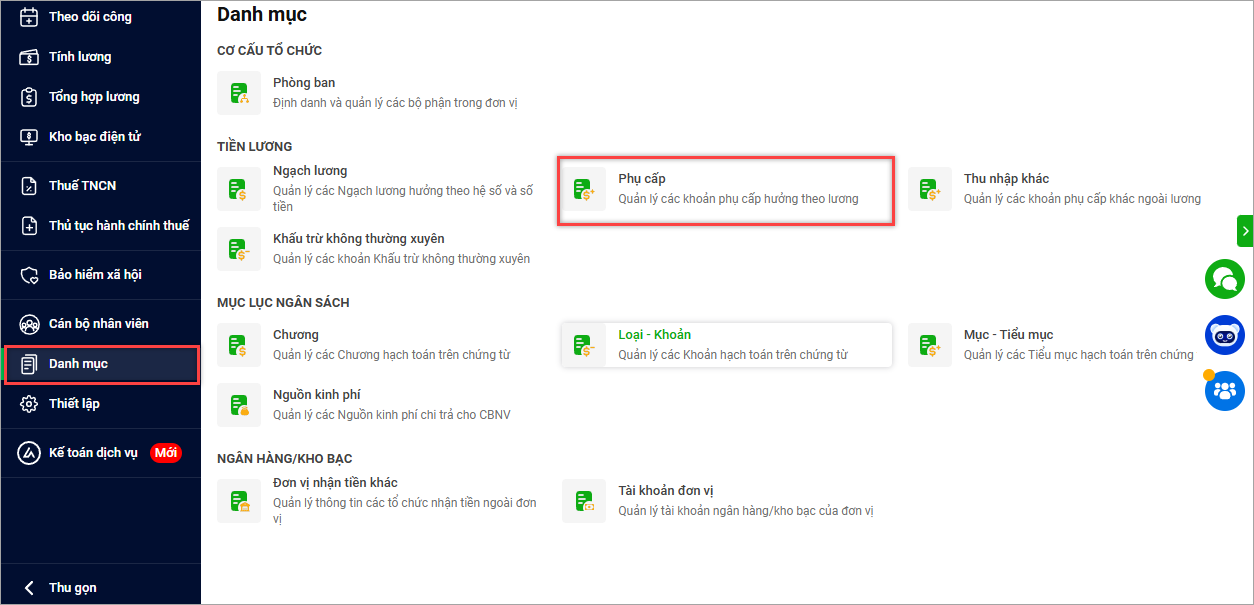Open Mục - Tiểu mục category
The image size is (1254, 605).
point(1008,335)
